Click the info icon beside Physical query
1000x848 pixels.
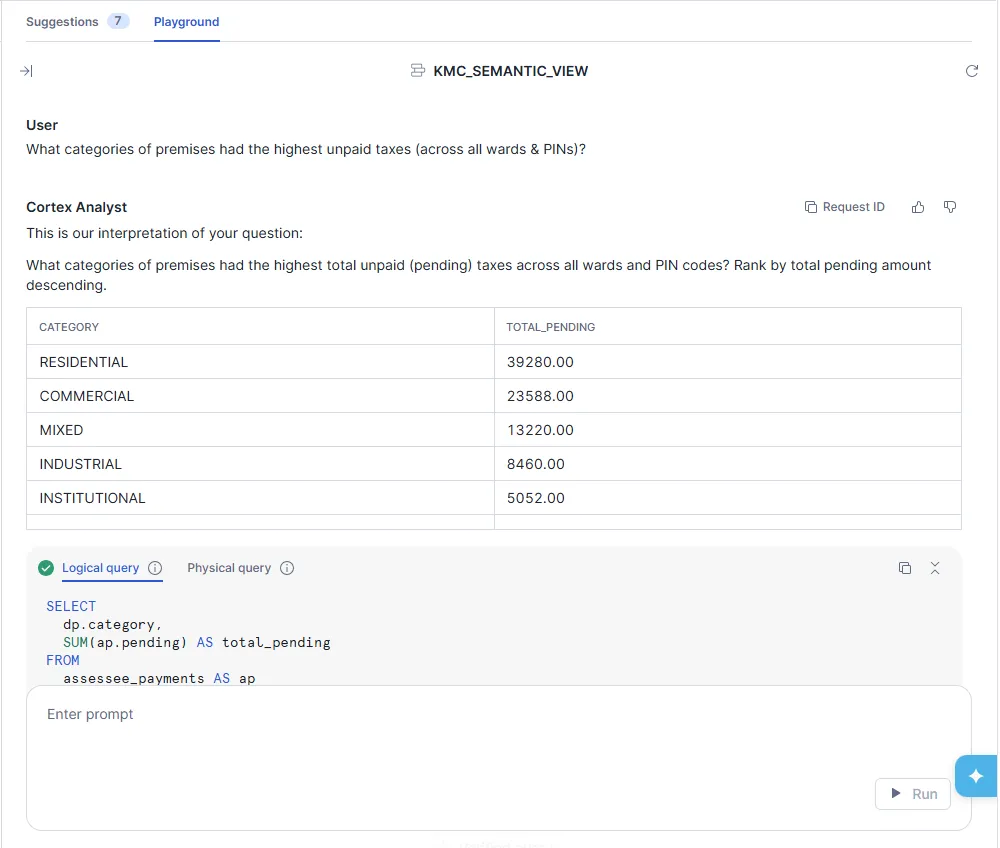coord(287,568)
